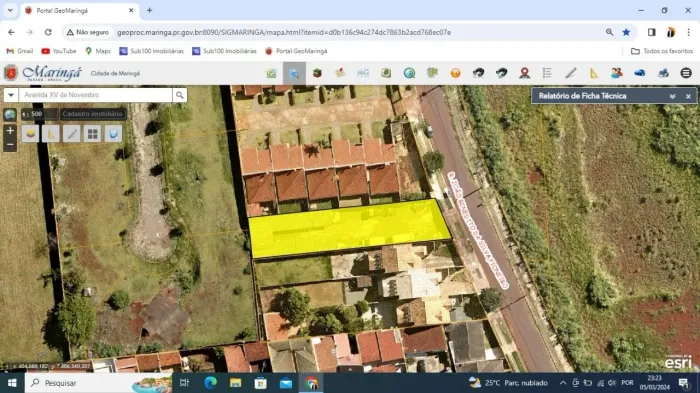Open the Maps bookmark
Screen dimensions: 700x393
point(98,51)
